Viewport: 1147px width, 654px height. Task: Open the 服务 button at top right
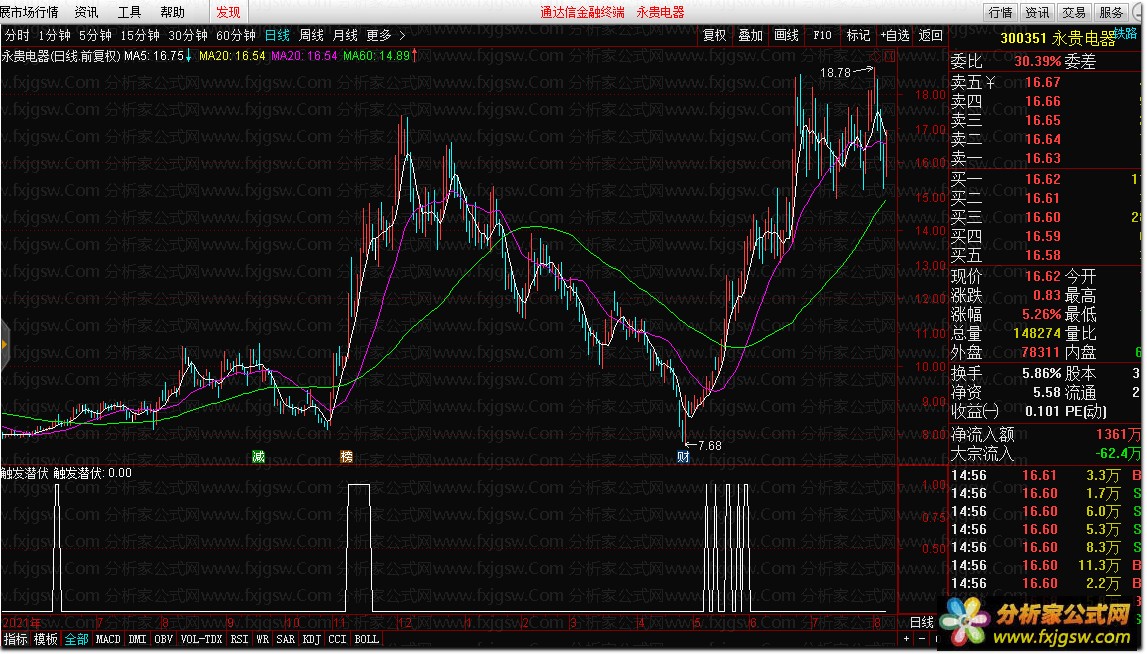(x=1110, y=12)
